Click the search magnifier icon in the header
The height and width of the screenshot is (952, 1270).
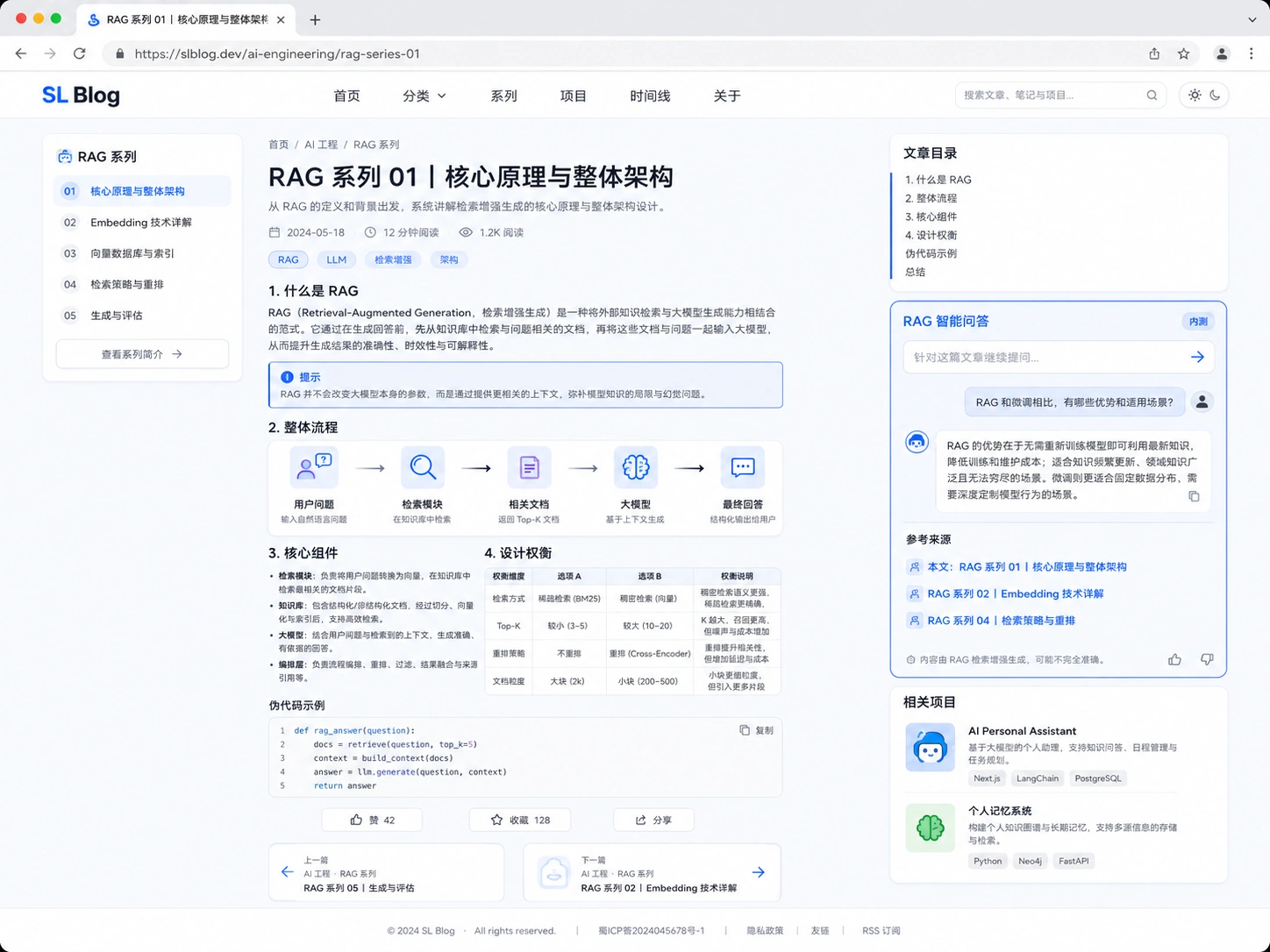click(1152, 96)
